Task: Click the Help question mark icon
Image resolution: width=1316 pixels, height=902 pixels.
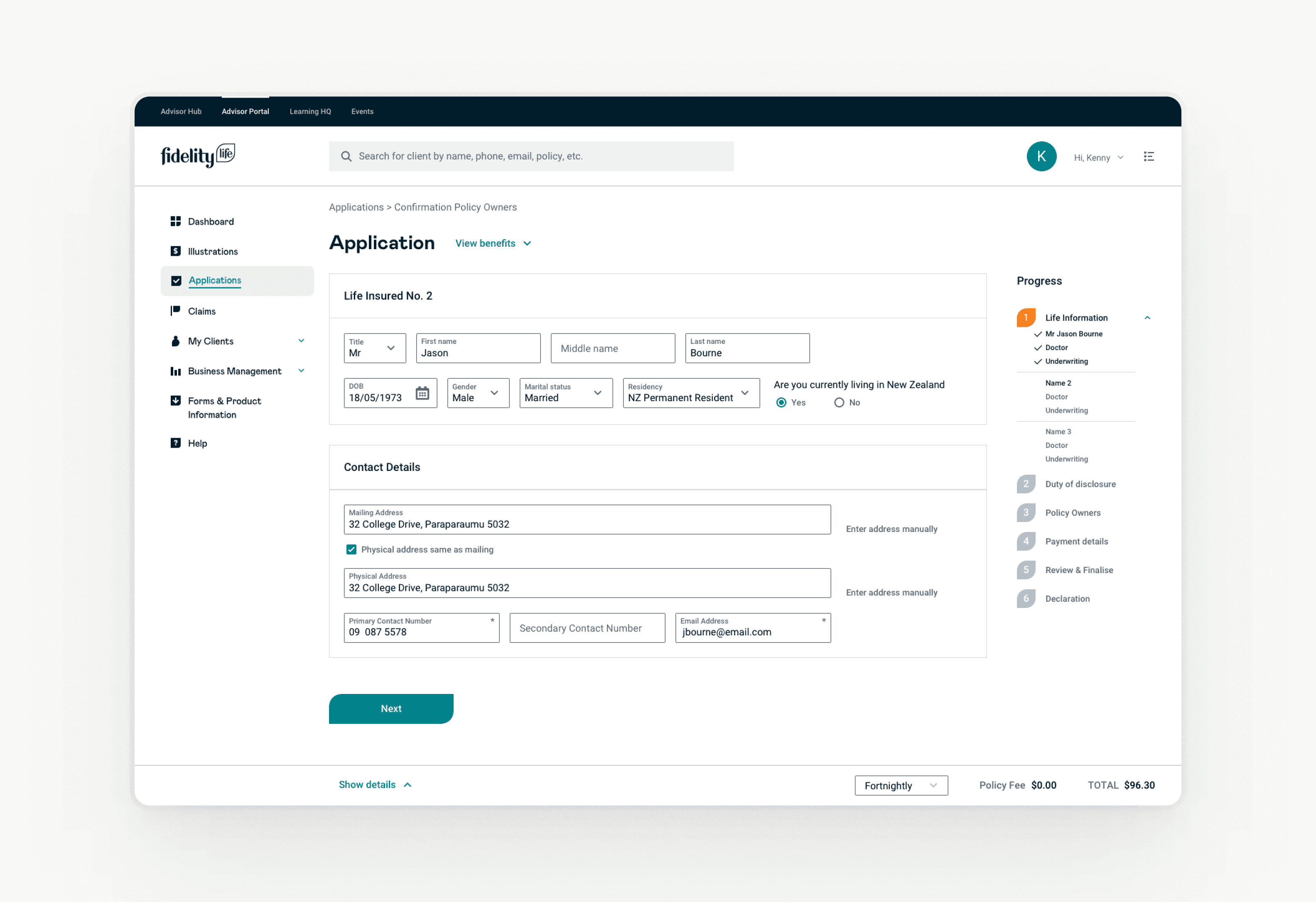Action: [176, 443]
